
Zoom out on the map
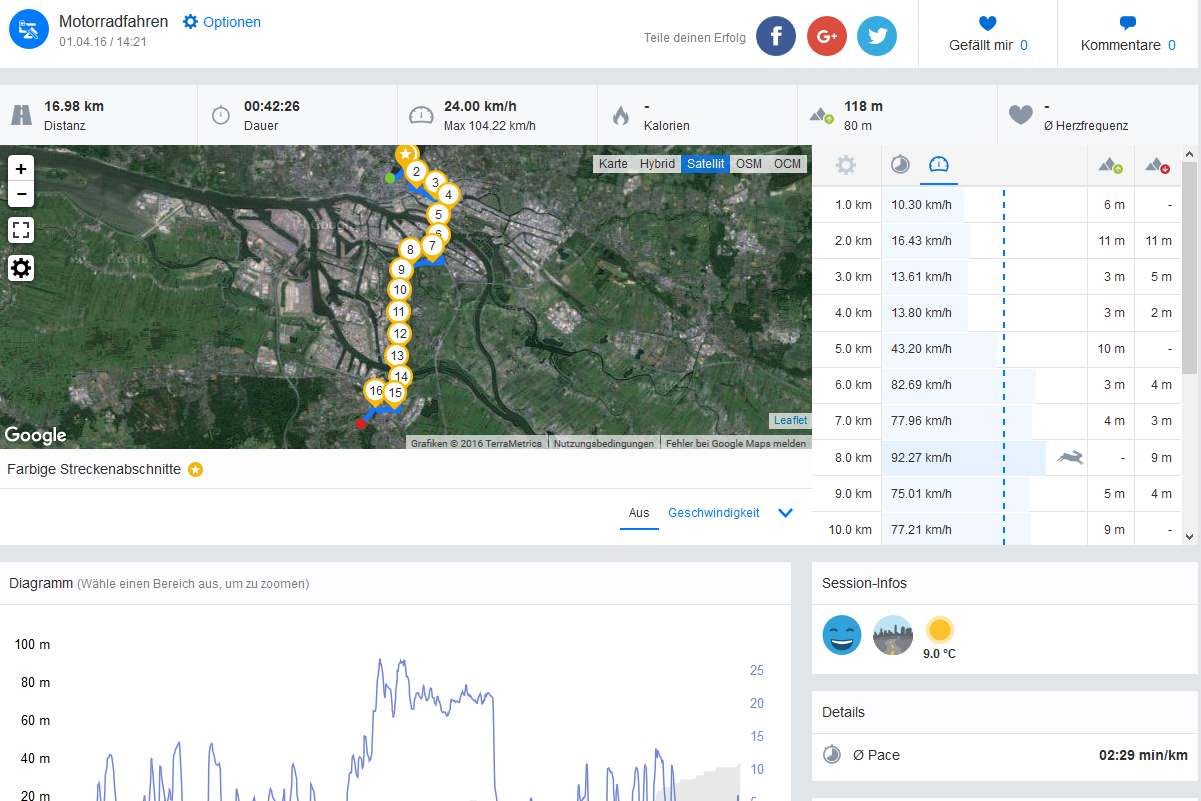point(21,194)
